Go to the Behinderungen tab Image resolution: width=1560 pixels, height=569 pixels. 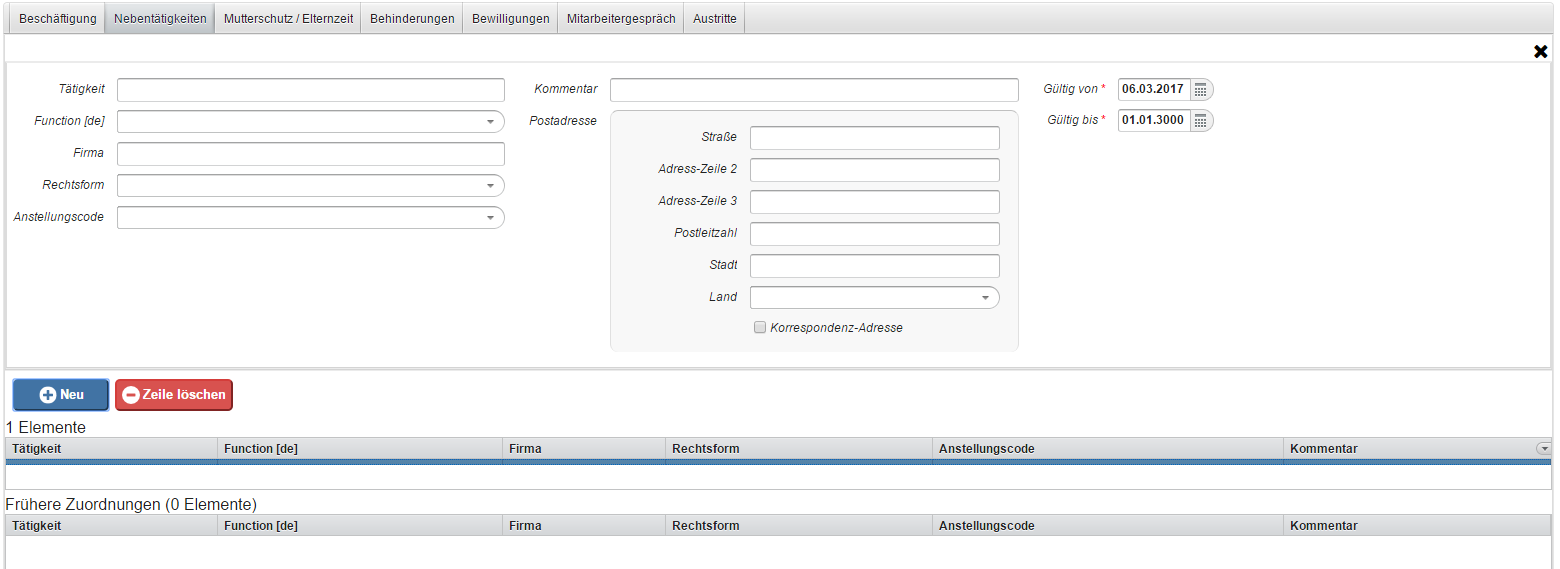click(x=412, y=19)
